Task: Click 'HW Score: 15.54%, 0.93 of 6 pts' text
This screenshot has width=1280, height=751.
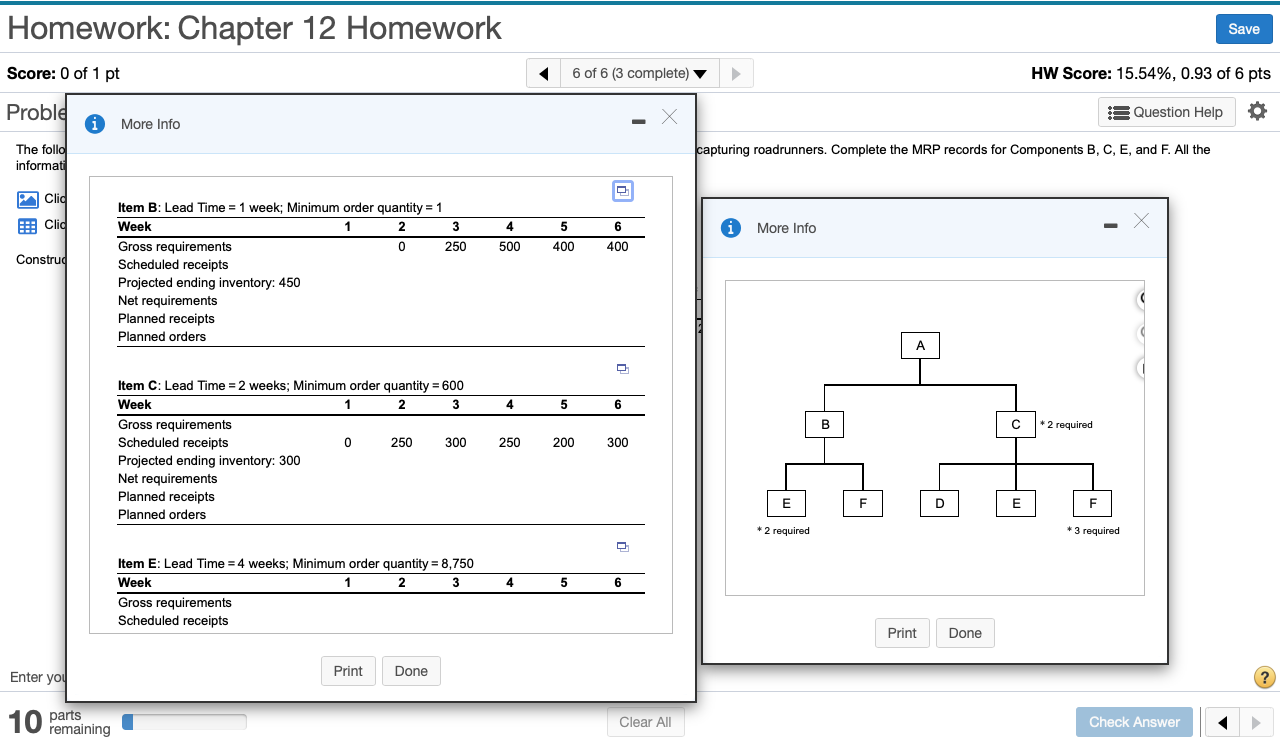Action: click(1151, 73)
